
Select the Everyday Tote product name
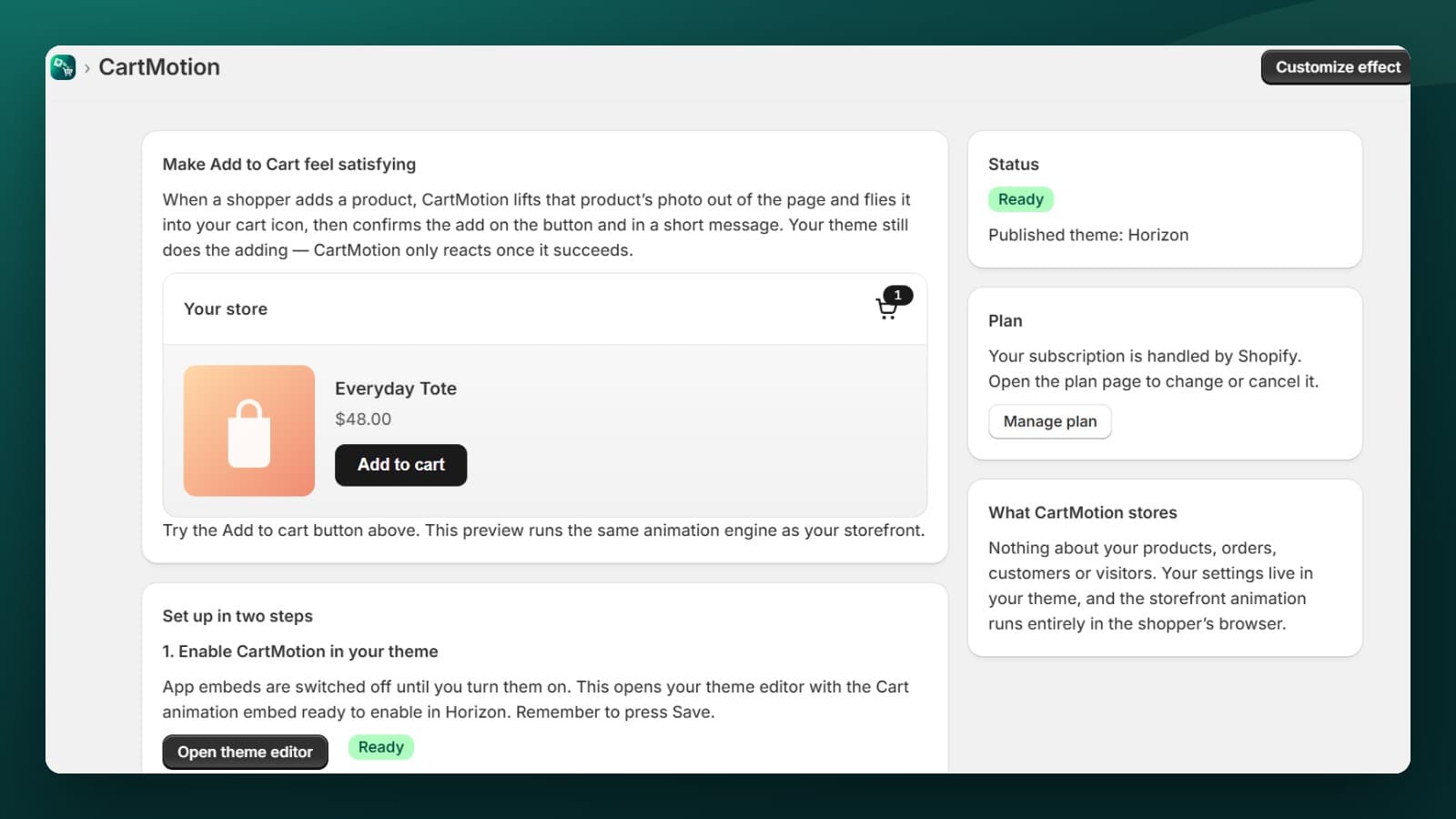[396, 389]
